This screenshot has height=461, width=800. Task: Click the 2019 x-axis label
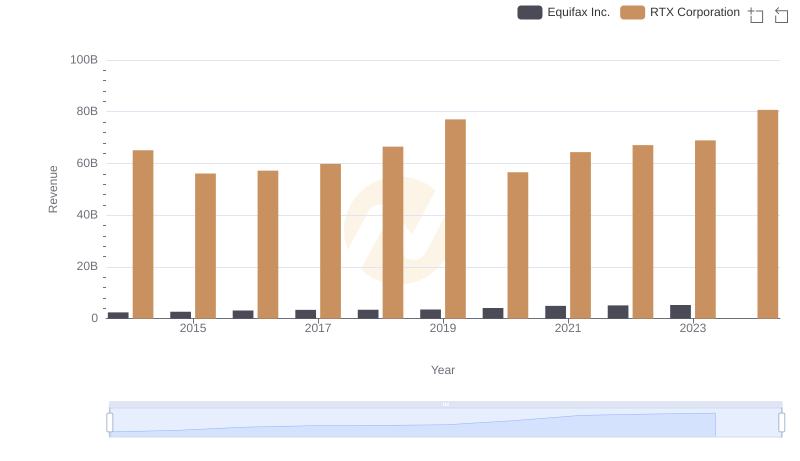[443, 328]
